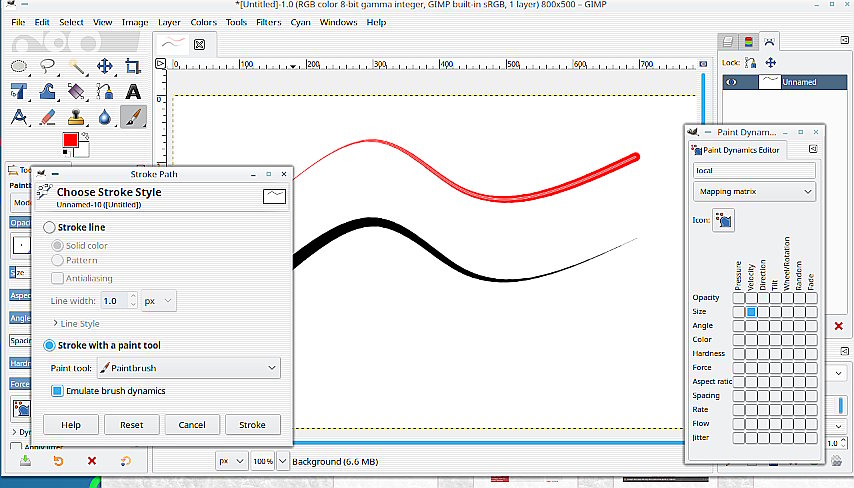Select the Clone stamp tool
Screen dimensions: 854x488
(76, 117)
